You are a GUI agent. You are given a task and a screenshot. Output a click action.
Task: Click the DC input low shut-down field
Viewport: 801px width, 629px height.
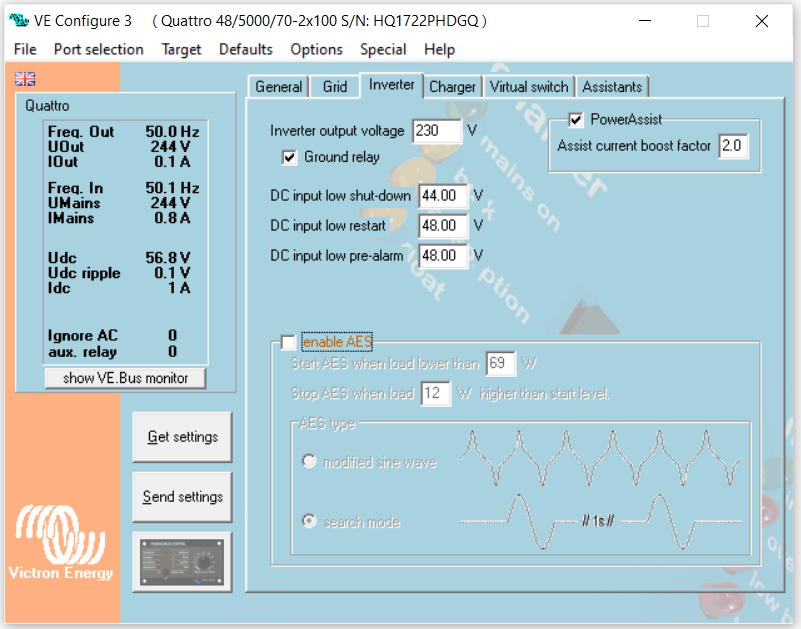click(443, 196)
